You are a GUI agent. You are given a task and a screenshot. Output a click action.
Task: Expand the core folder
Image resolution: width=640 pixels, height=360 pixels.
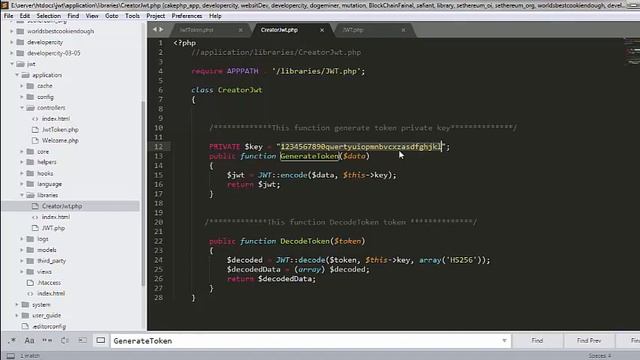[22, 151]
